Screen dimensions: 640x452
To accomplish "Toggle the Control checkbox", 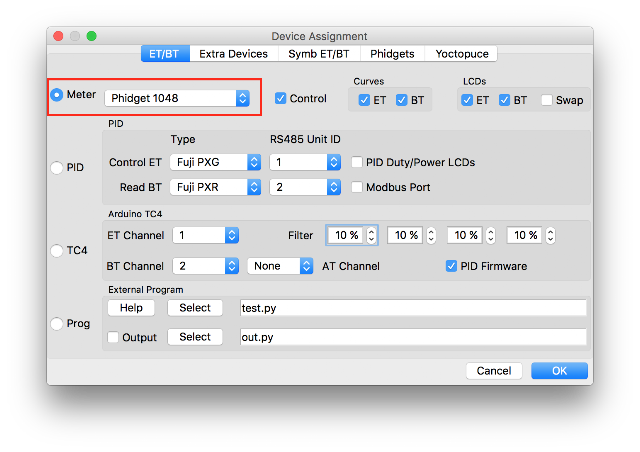I will point(281,98).
